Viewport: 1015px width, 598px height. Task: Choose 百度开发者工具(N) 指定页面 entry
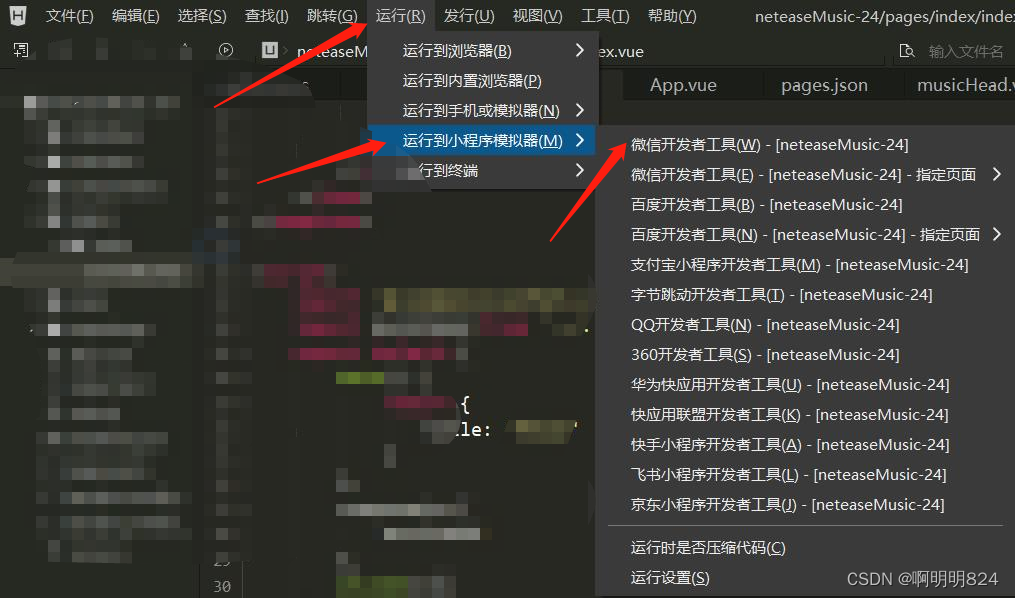pyautogui.click(x=805, y=234)
